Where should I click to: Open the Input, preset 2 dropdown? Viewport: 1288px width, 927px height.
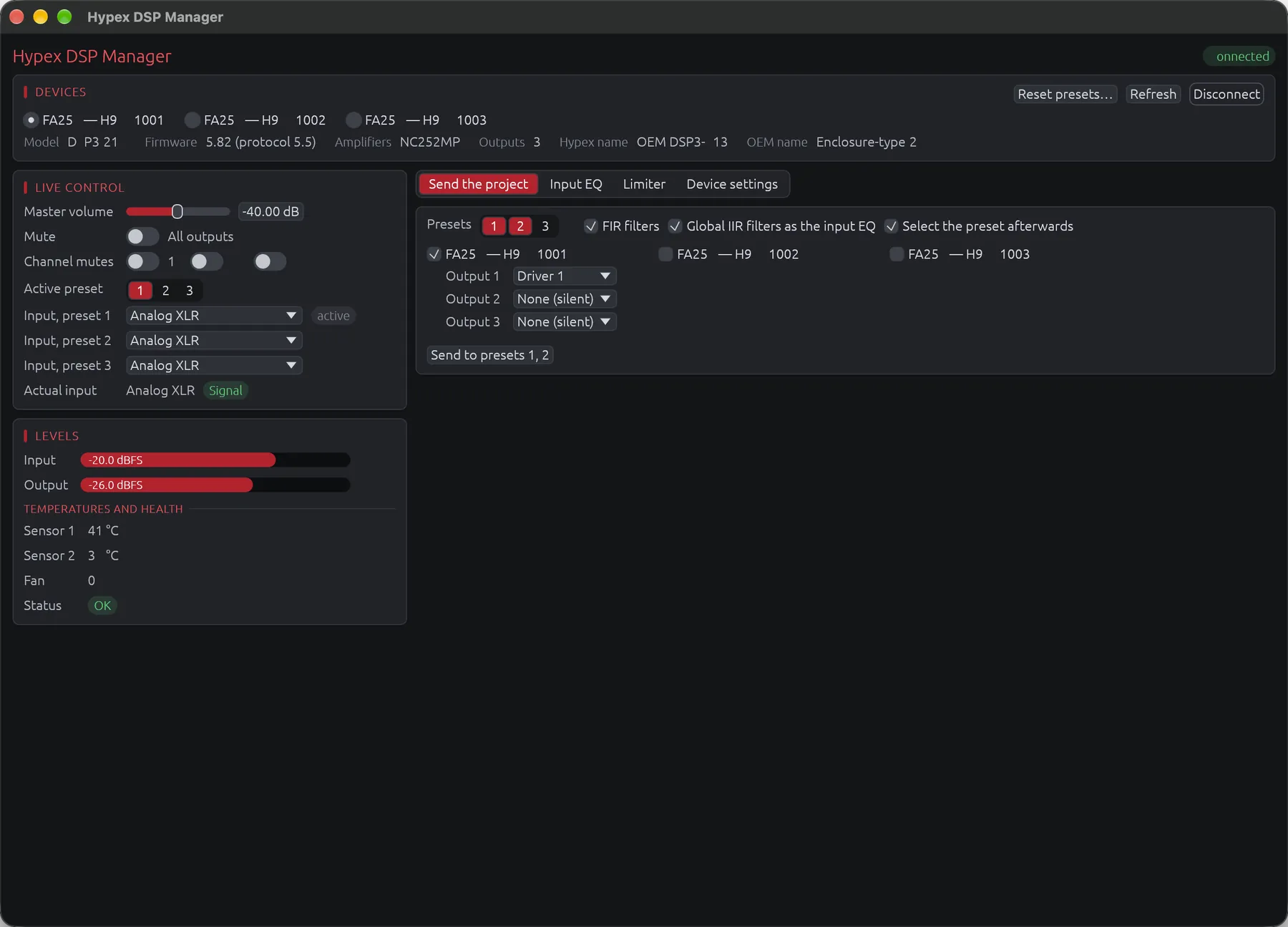214,341
